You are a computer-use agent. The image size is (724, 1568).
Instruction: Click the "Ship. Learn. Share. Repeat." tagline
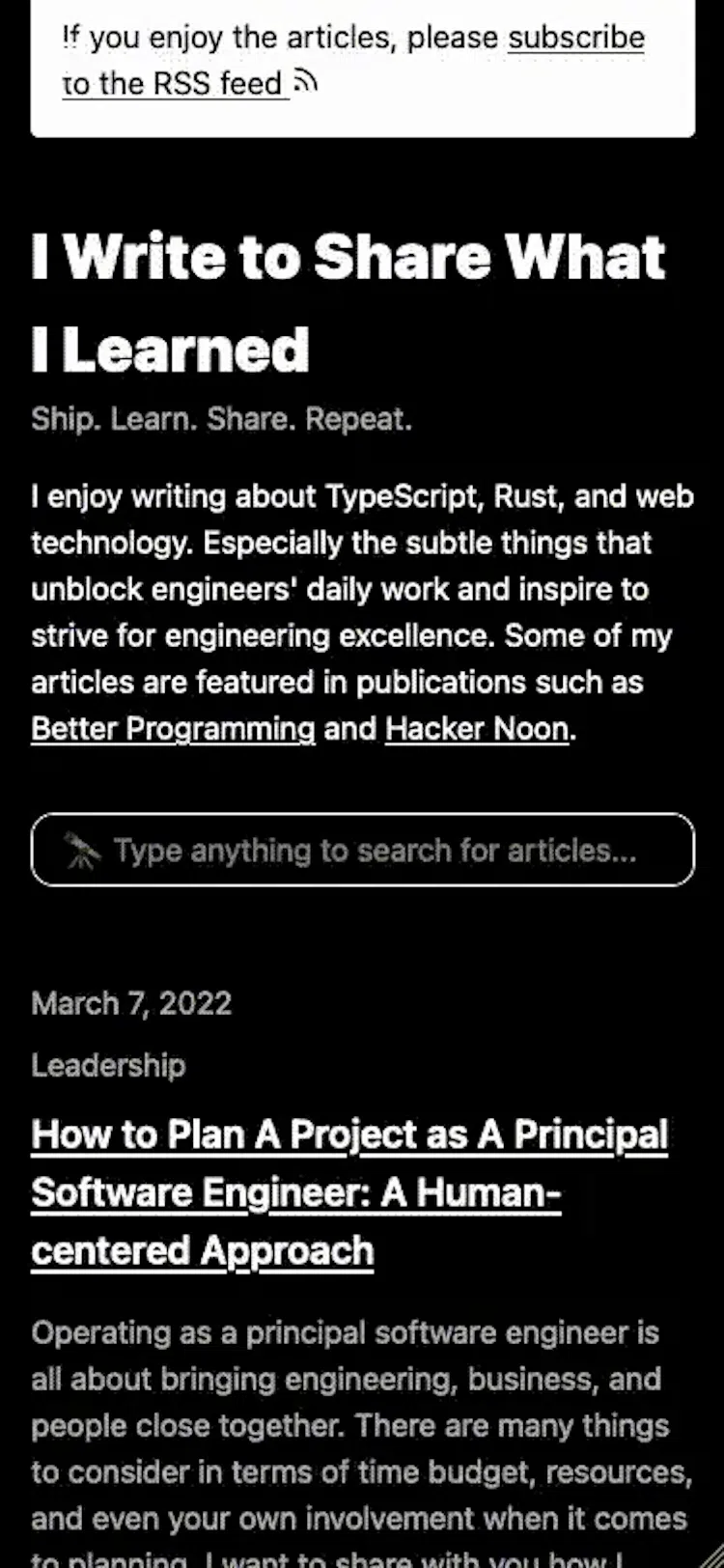tap(221, 419)
